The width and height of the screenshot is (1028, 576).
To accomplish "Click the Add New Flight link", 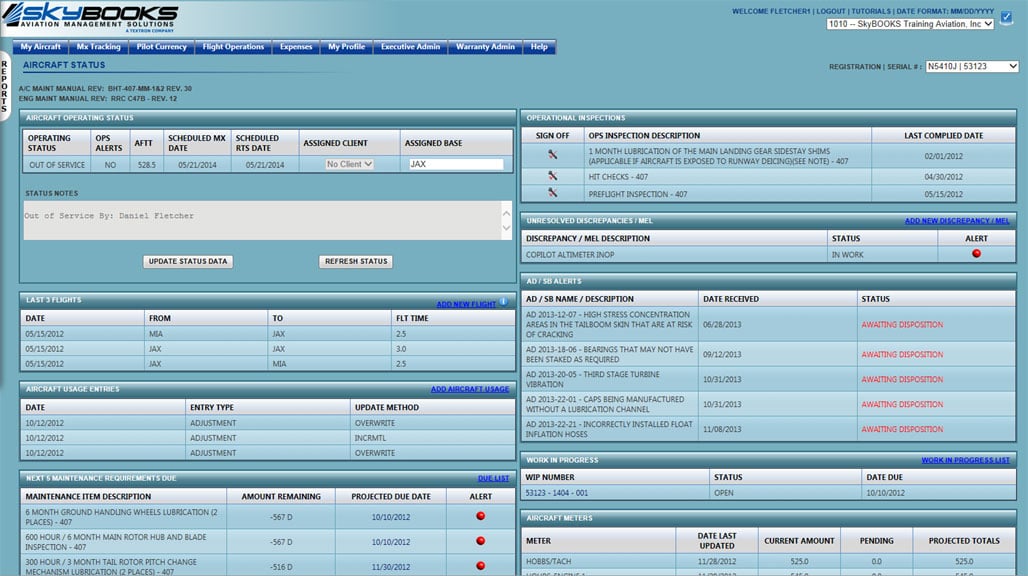I will pos(466,304).
